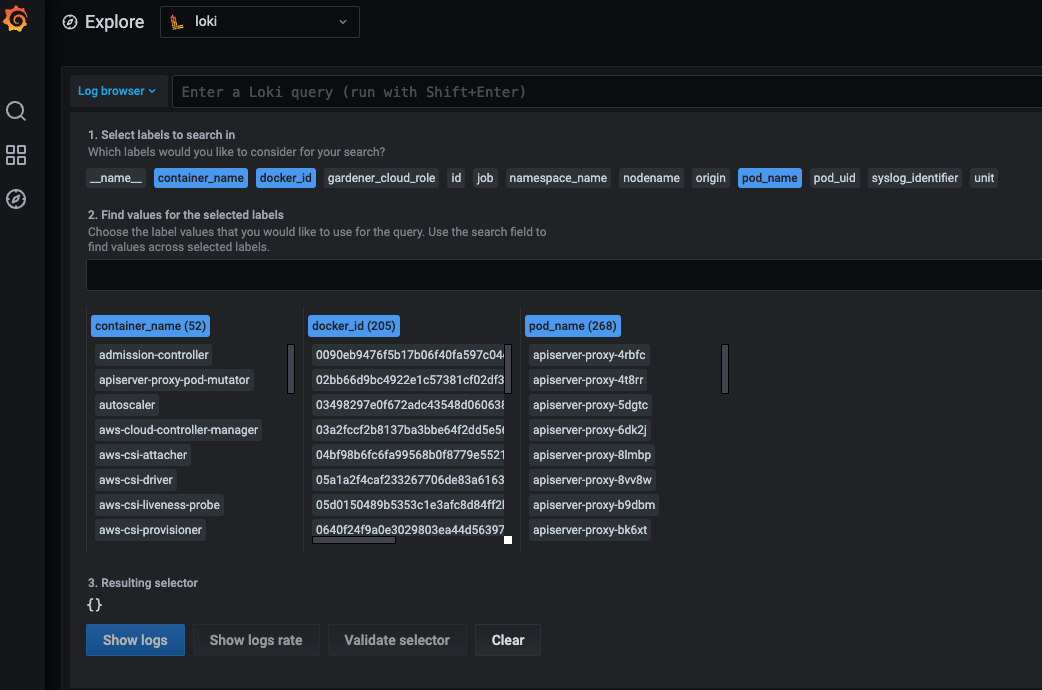Click Show logs rate button

(255, 640)
